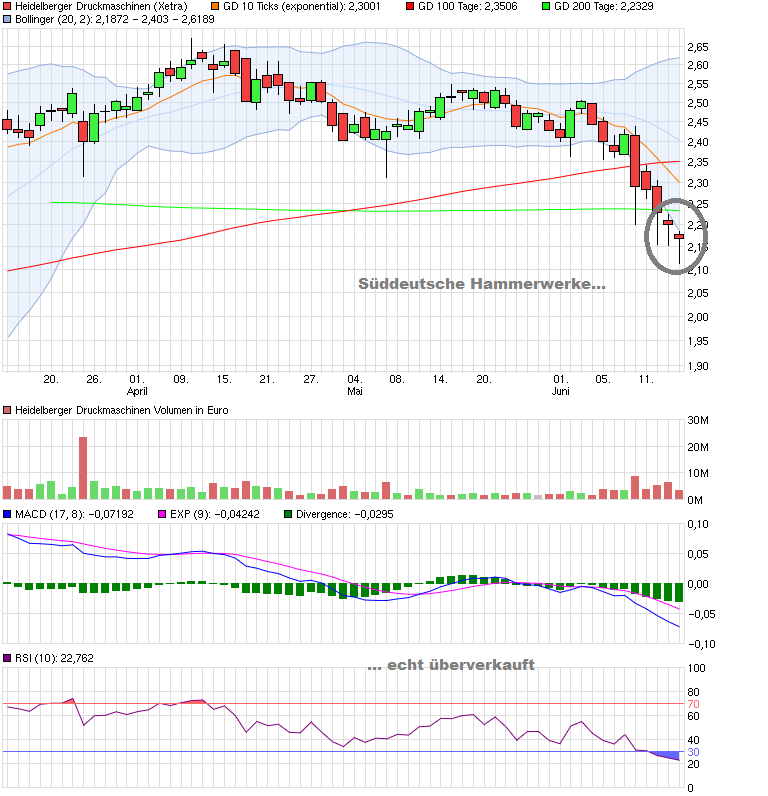The image size is (768, 796).
Task: Click the red GD 100 Tage legend swatch
Action: pos(410,7)
